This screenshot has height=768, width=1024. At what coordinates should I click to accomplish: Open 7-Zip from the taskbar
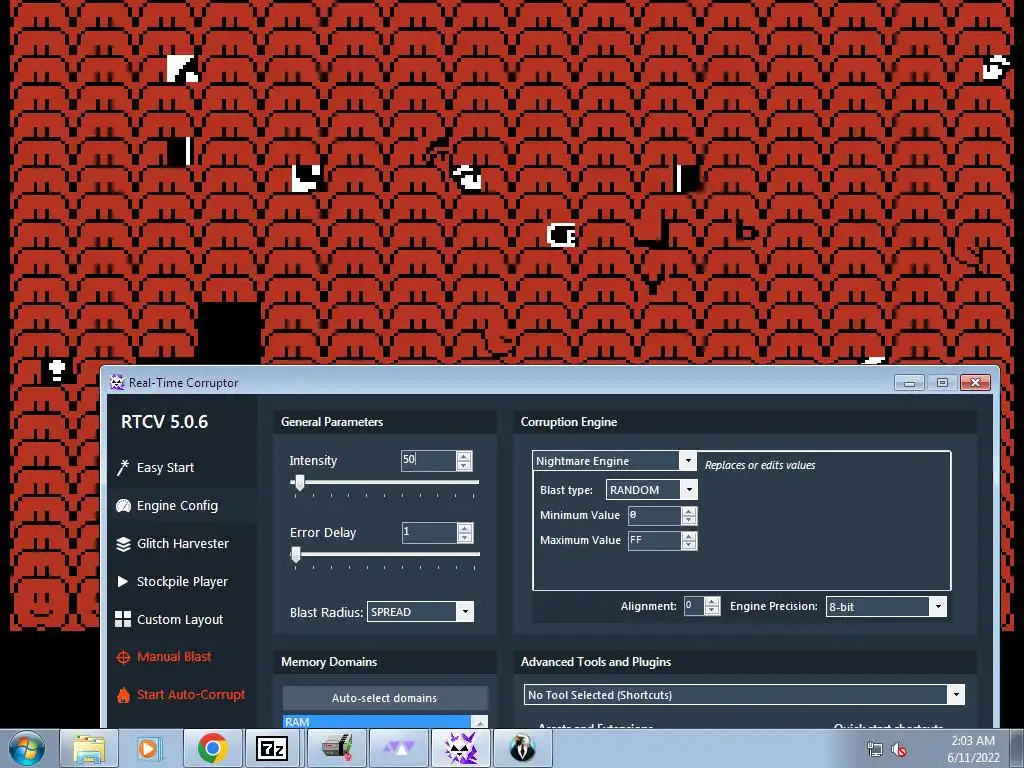[x=272, y=748]
